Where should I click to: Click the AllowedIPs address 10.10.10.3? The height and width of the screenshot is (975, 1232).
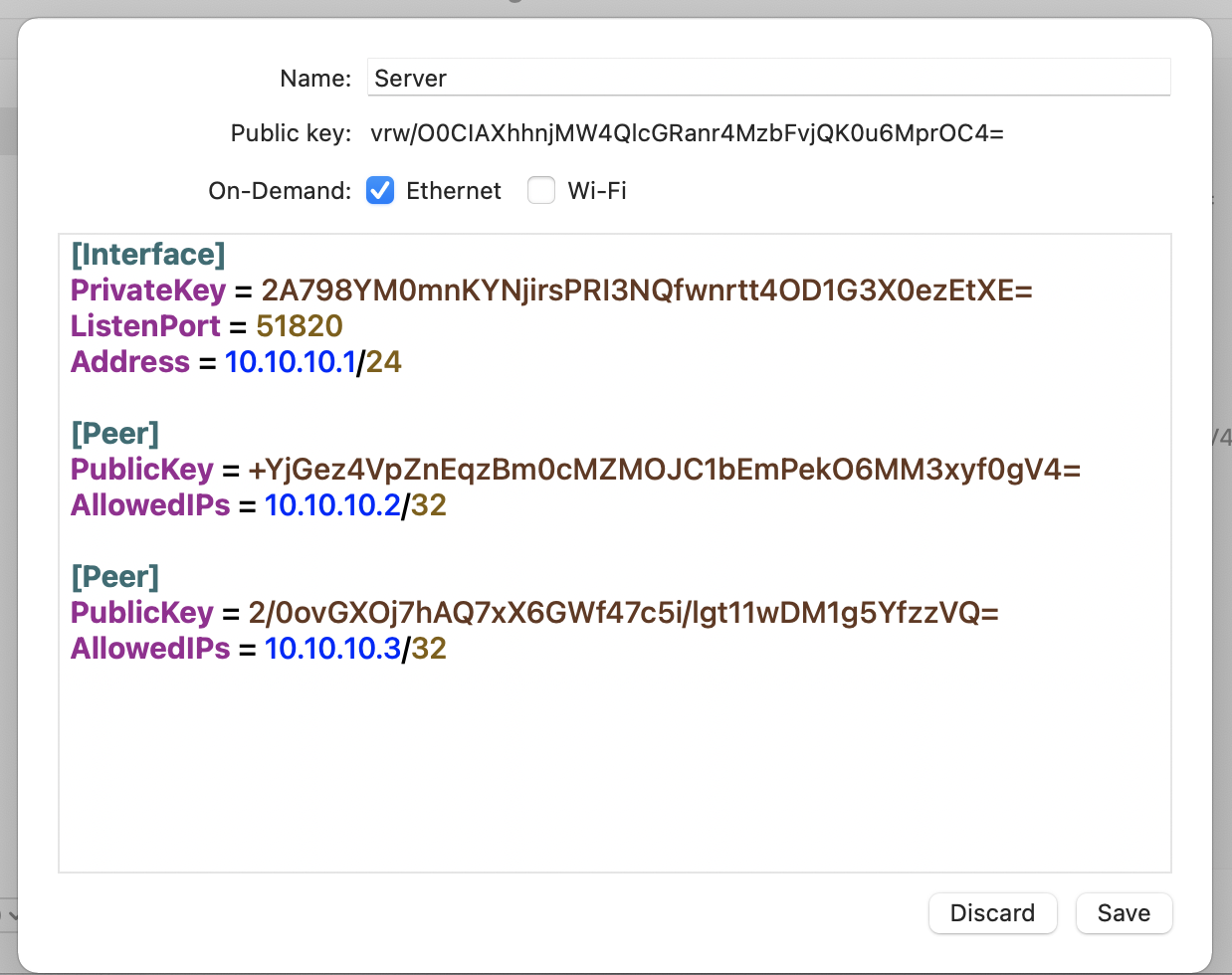[x=331, y=649]
